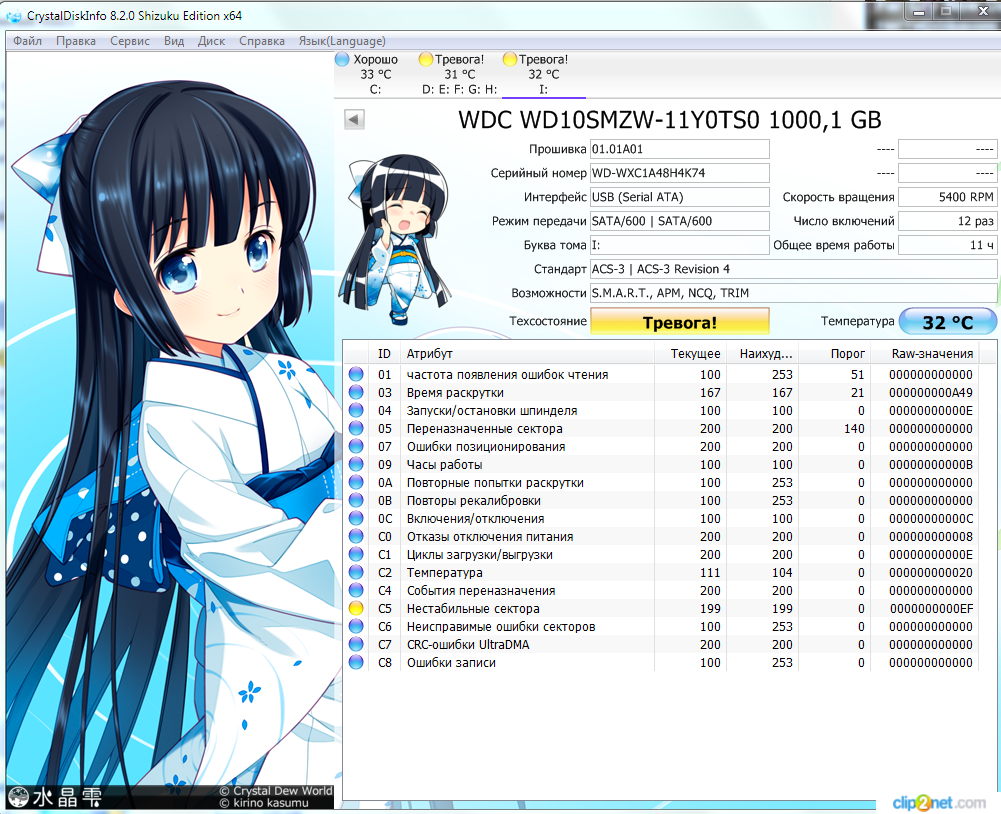Click the Наихуд... column header

coord(762,354)
